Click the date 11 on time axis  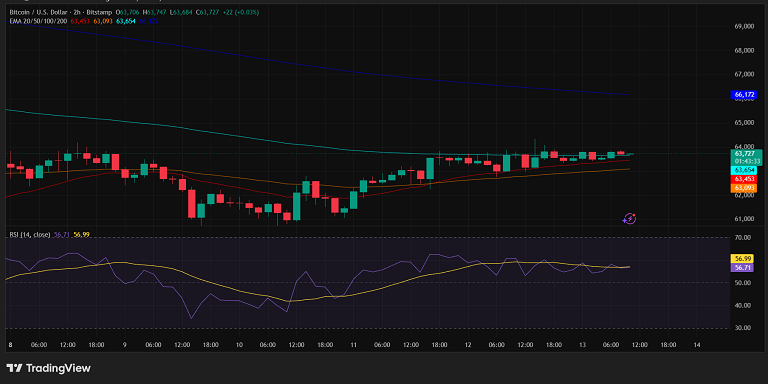[x=354, y=345]
